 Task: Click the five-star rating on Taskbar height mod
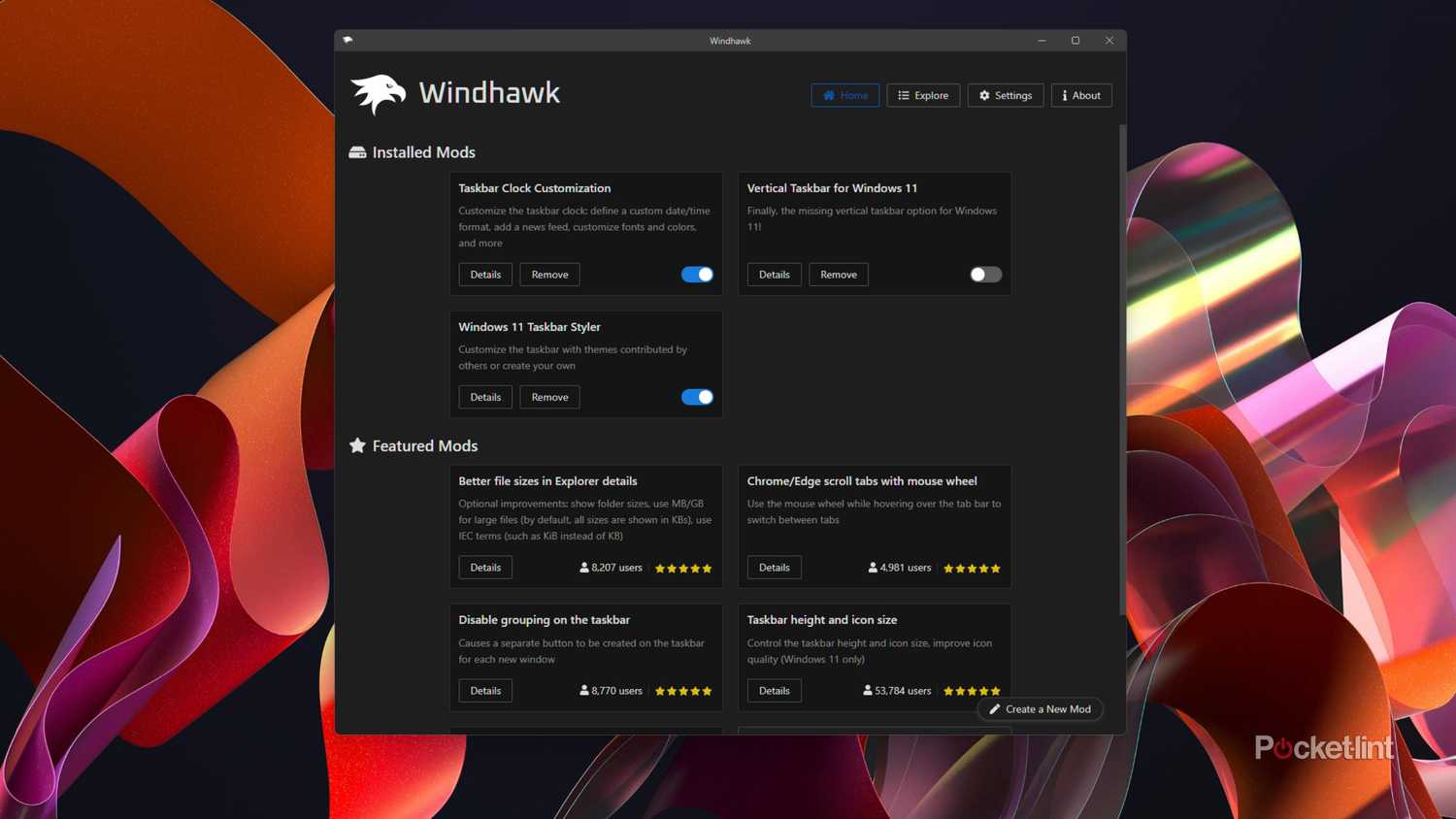click(971, 691)
